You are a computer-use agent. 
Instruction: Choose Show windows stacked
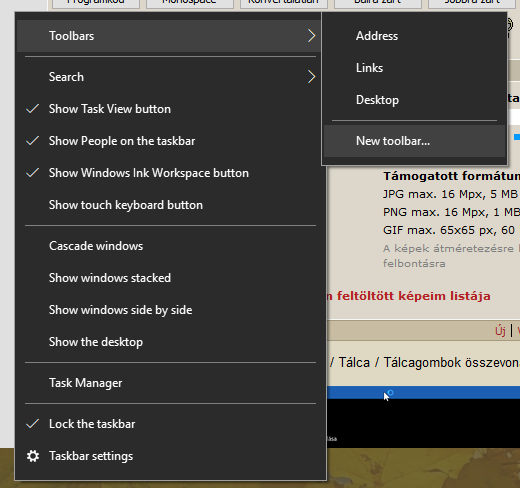170,278
